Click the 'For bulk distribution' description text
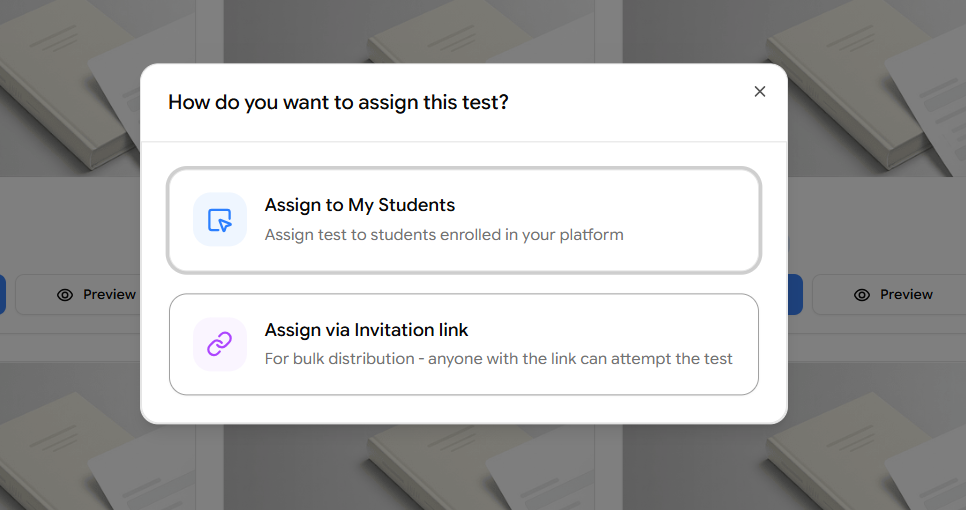The height and width of the screenshot is (510, 966). pyautogui.click(x=498, y=358)
